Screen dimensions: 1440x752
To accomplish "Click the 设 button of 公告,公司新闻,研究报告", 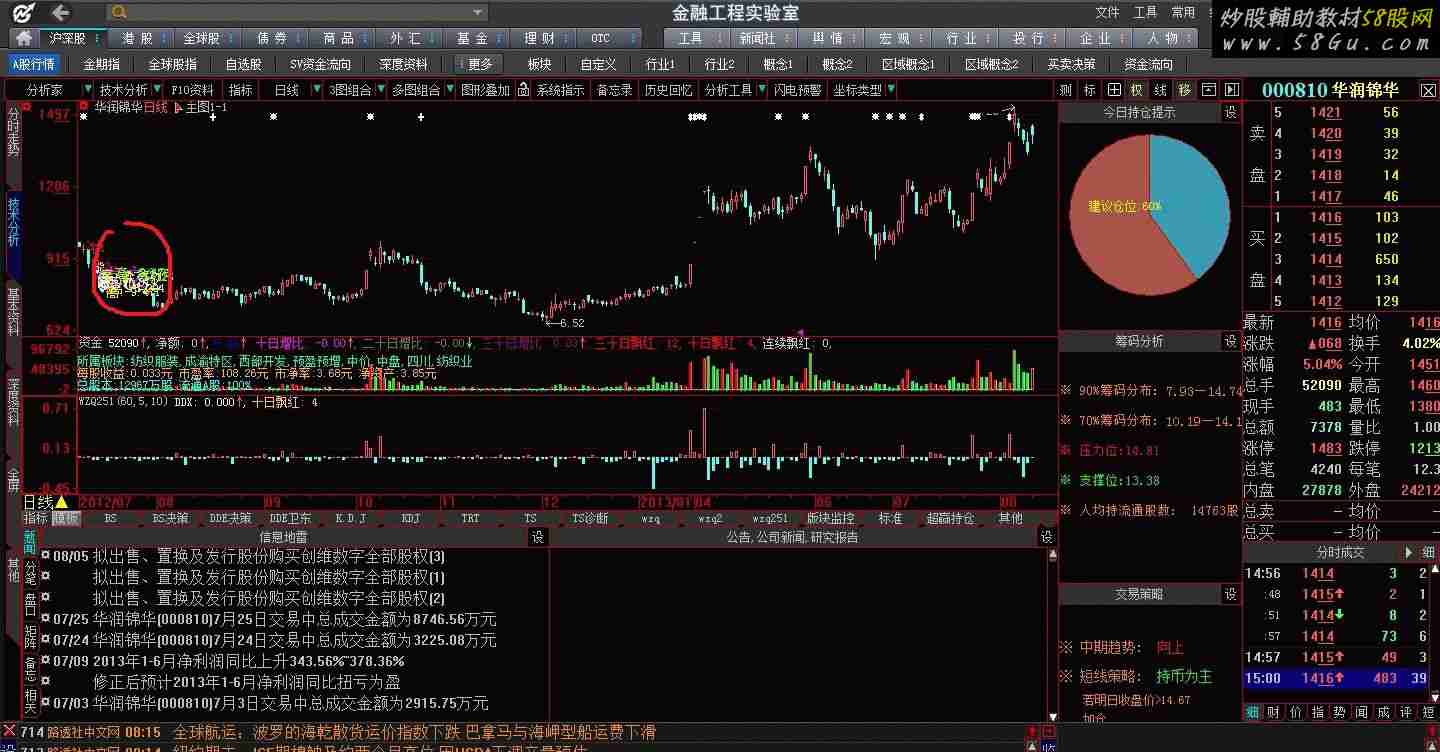I will click(1047, 537).
